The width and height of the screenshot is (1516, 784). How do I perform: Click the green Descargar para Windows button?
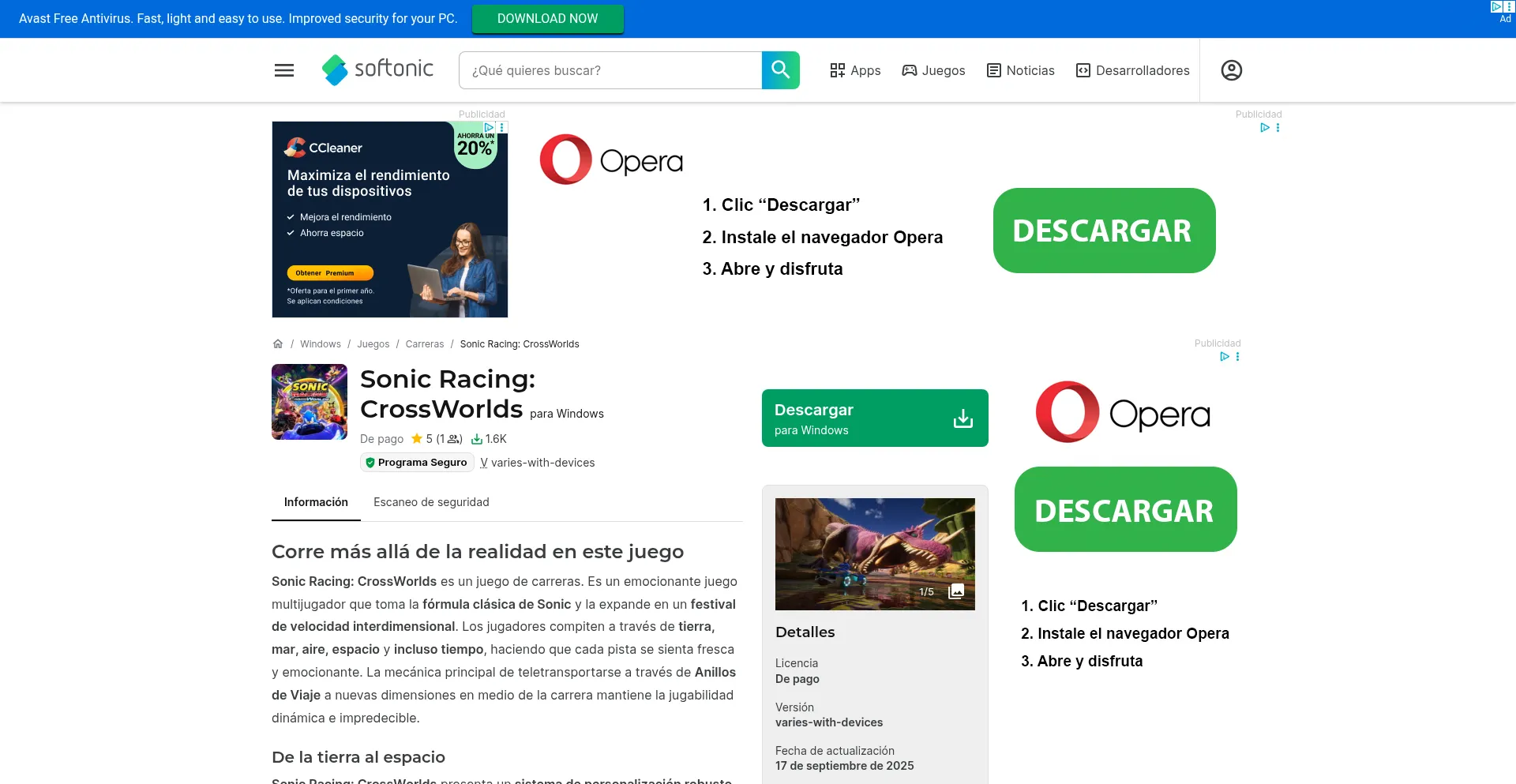(x=875, y=418)
